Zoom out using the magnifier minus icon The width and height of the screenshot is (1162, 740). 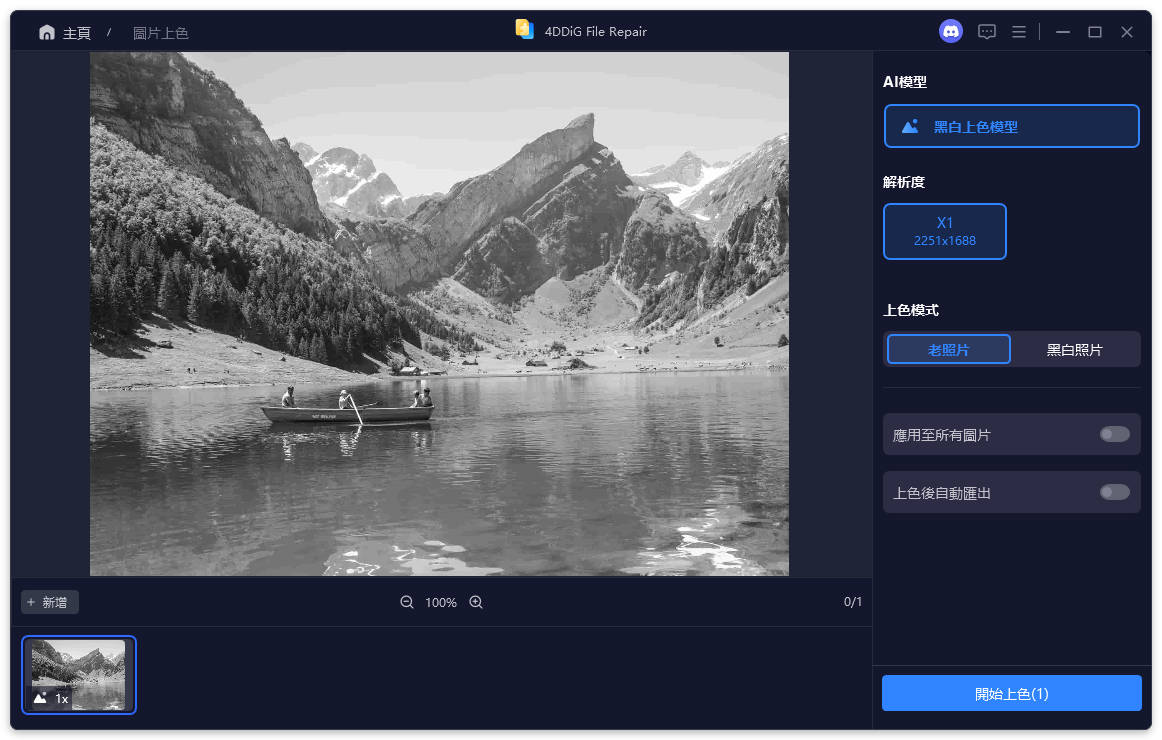(x=406, y=602)
